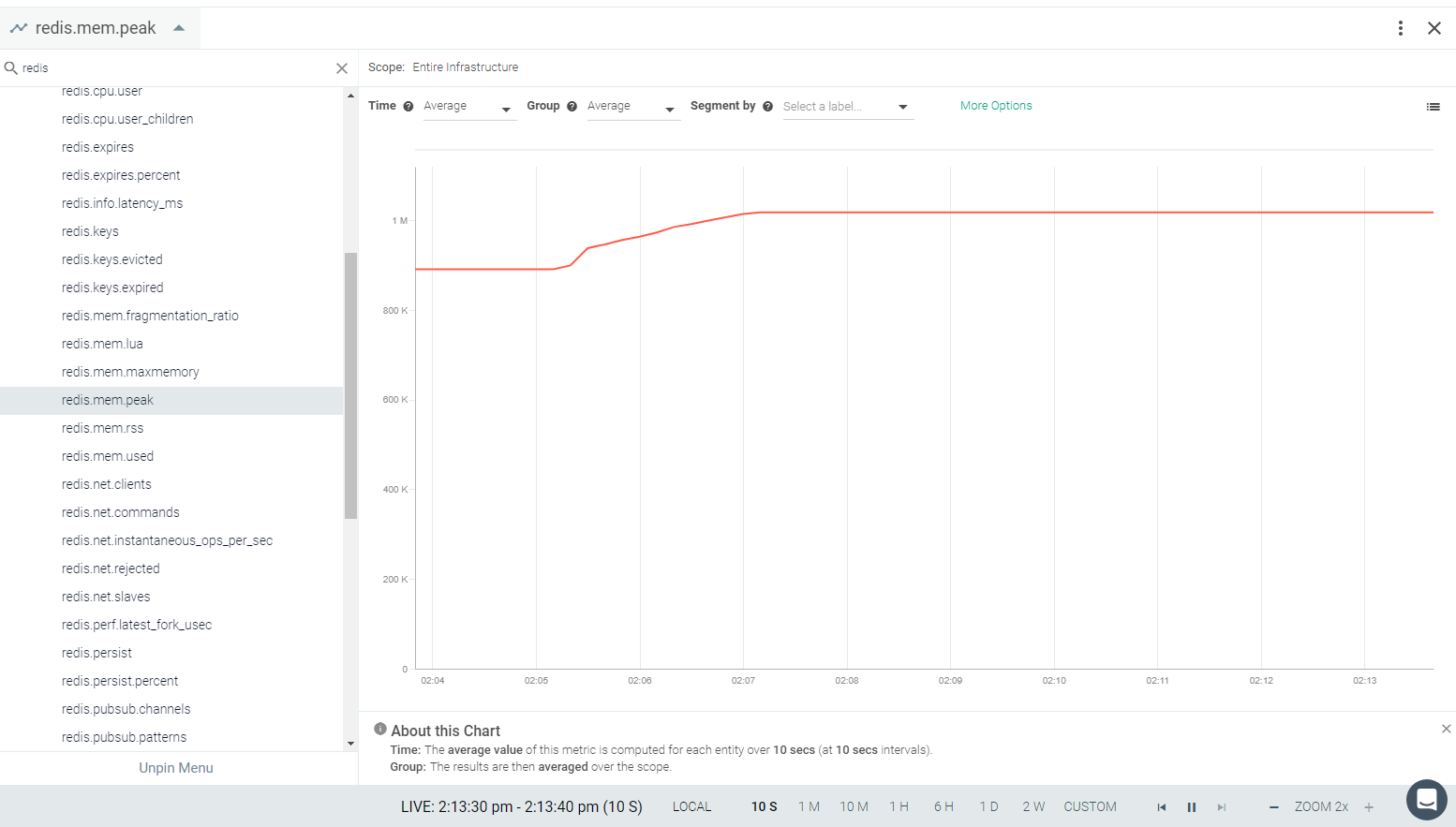Click the metric list scroll down arrow
The height and width of the screenshot is (827, 1456).
[351, 744]
